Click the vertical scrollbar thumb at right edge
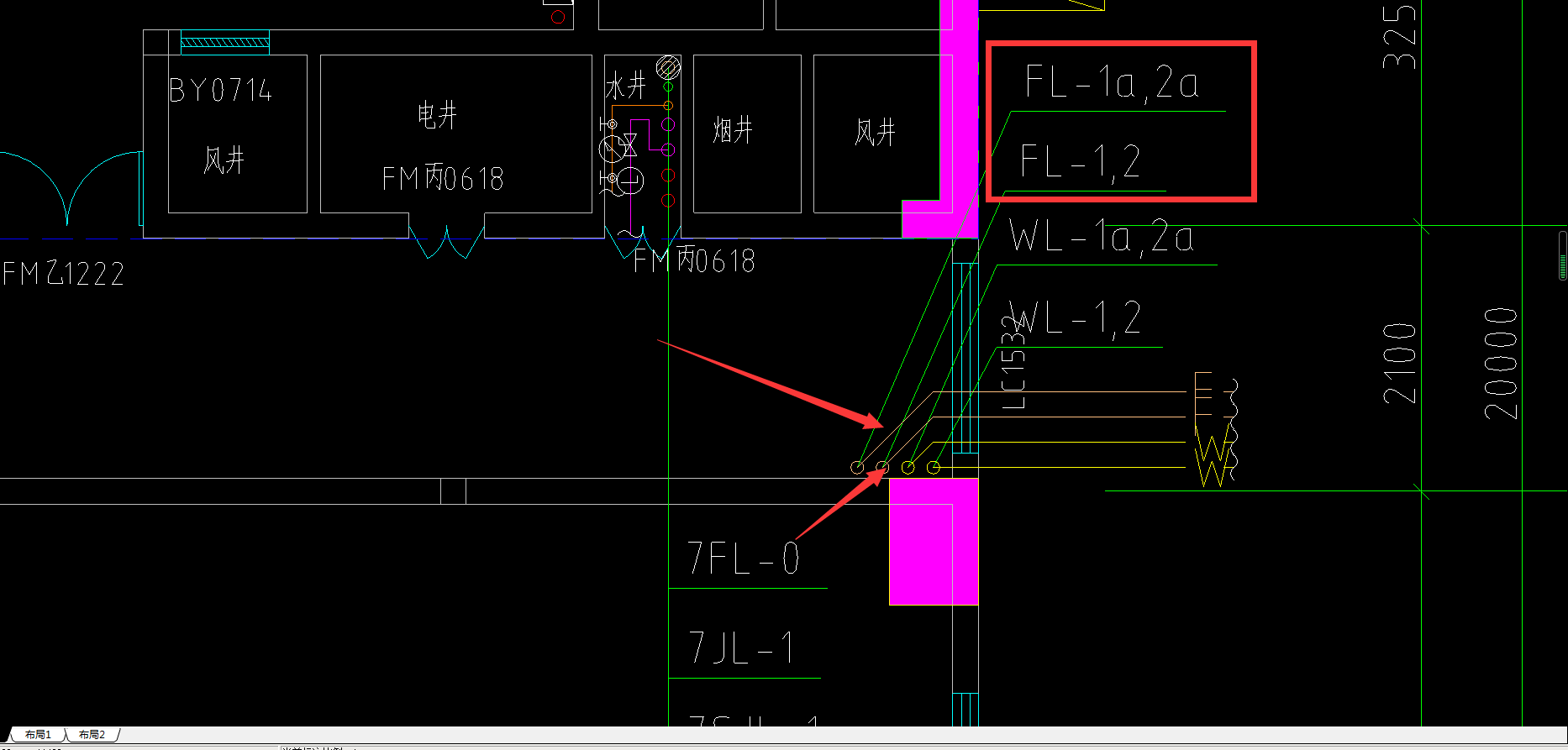This screenshot has width=1568, height=750. 1563,255
